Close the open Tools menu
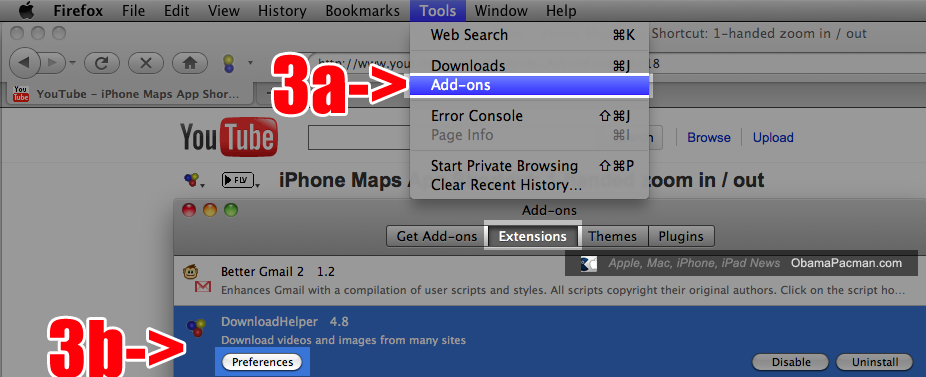926x377 pixels. point(438,11)
